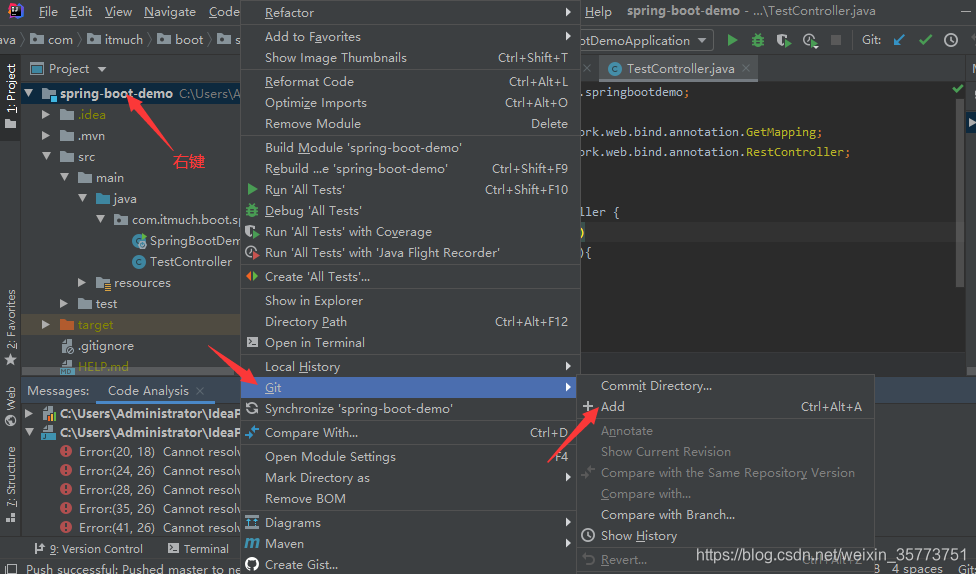Choose Open Module Settings
Viewport: 976px width, 574px height.
pyautogui.click(x=410, y=457)
